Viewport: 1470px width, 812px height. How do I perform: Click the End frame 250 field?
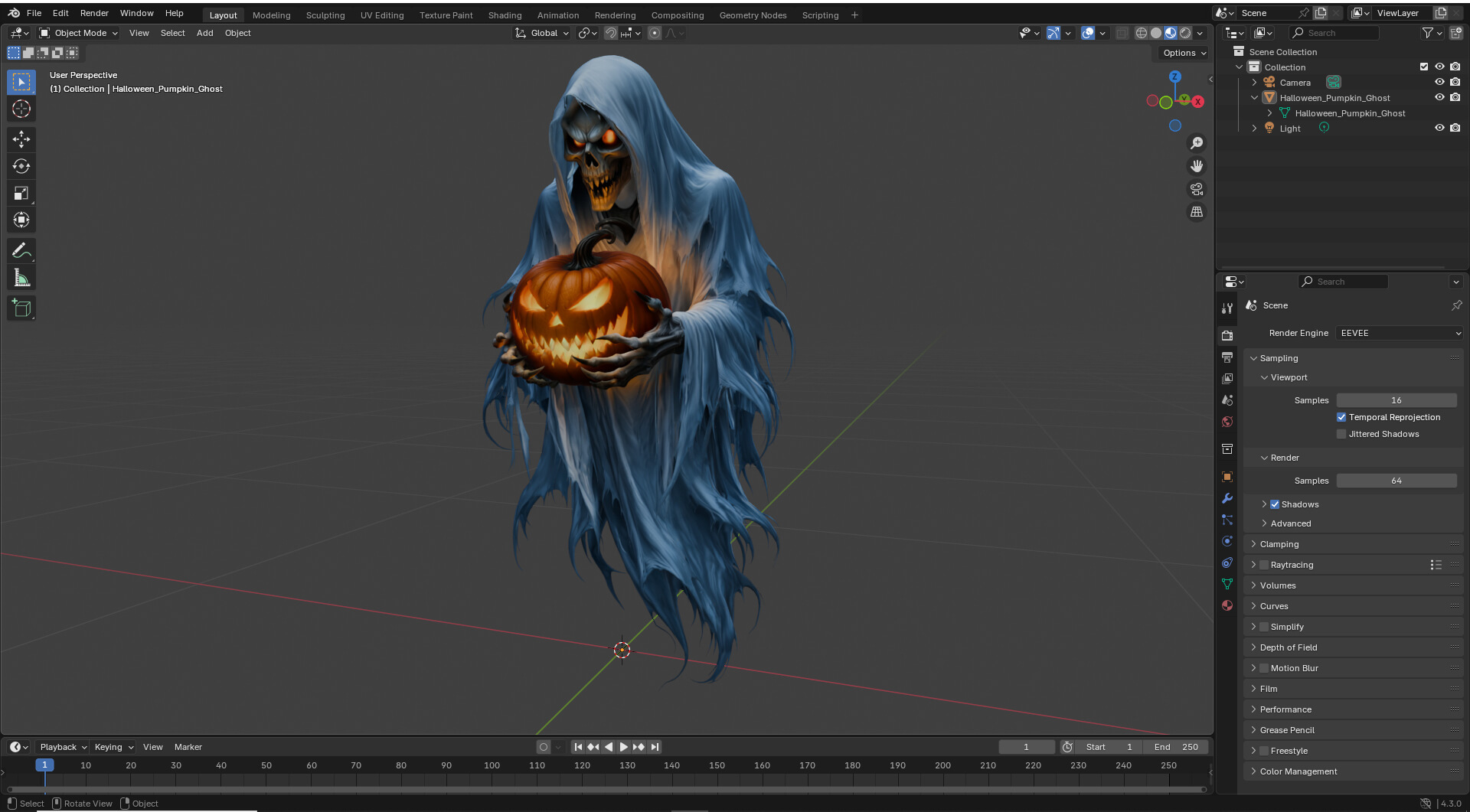coord(1176,747)
